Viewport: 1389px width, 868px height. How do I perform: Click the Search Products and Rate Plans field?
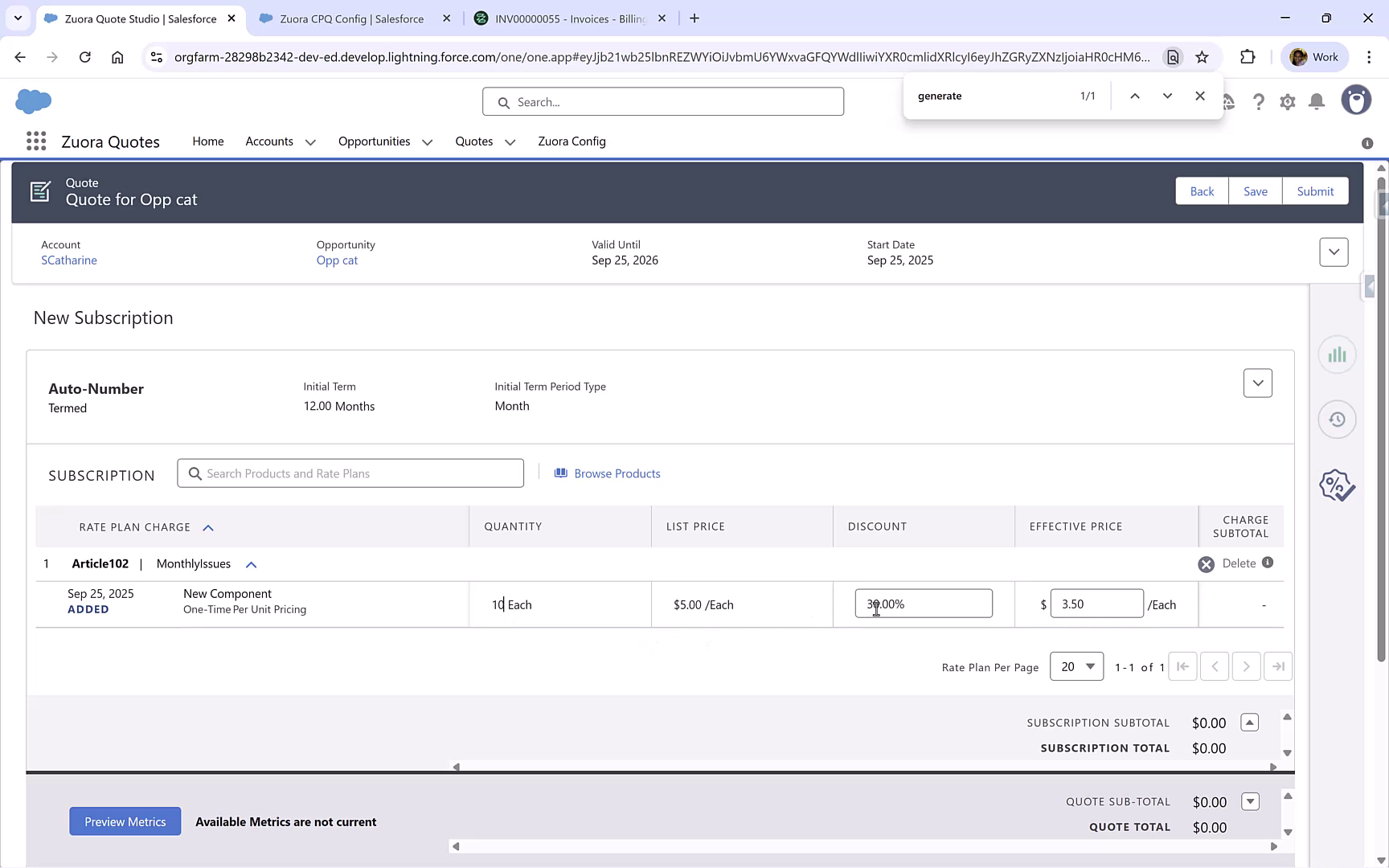click(350, 473)
